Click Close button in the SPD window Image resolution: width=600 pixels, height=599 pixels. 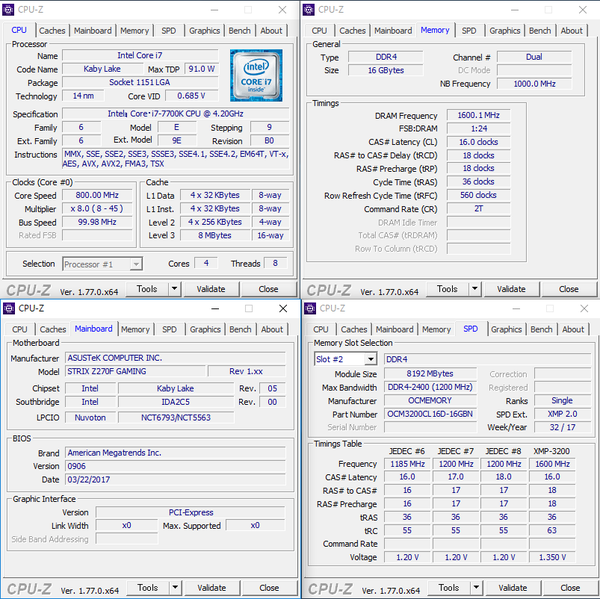[570, 588]
